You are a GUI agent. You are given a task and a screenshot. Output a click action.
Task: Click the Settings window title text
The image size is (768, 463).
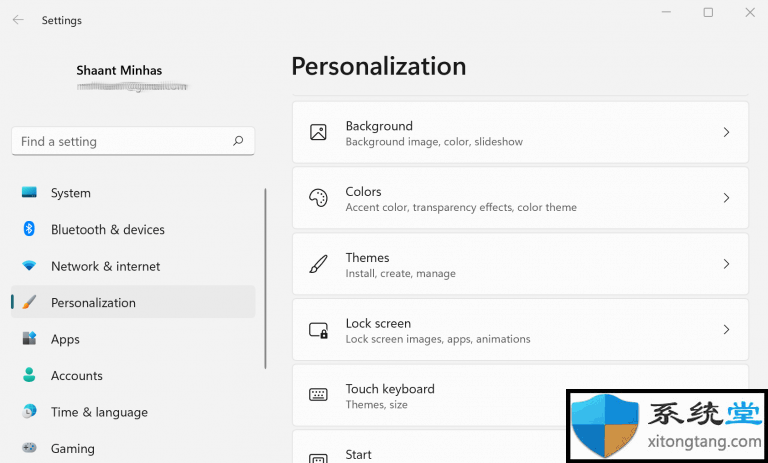pyautogui.click(x=62, y=21)
